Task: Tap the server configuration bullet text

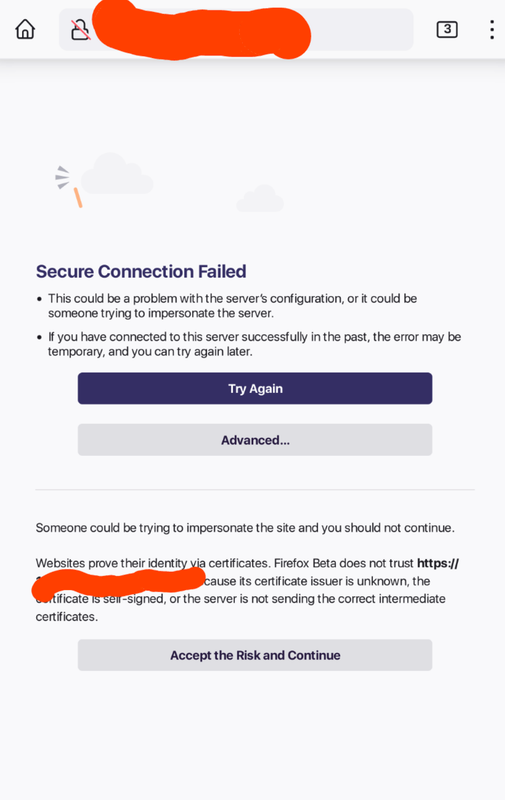Action: tap(233, 306)
